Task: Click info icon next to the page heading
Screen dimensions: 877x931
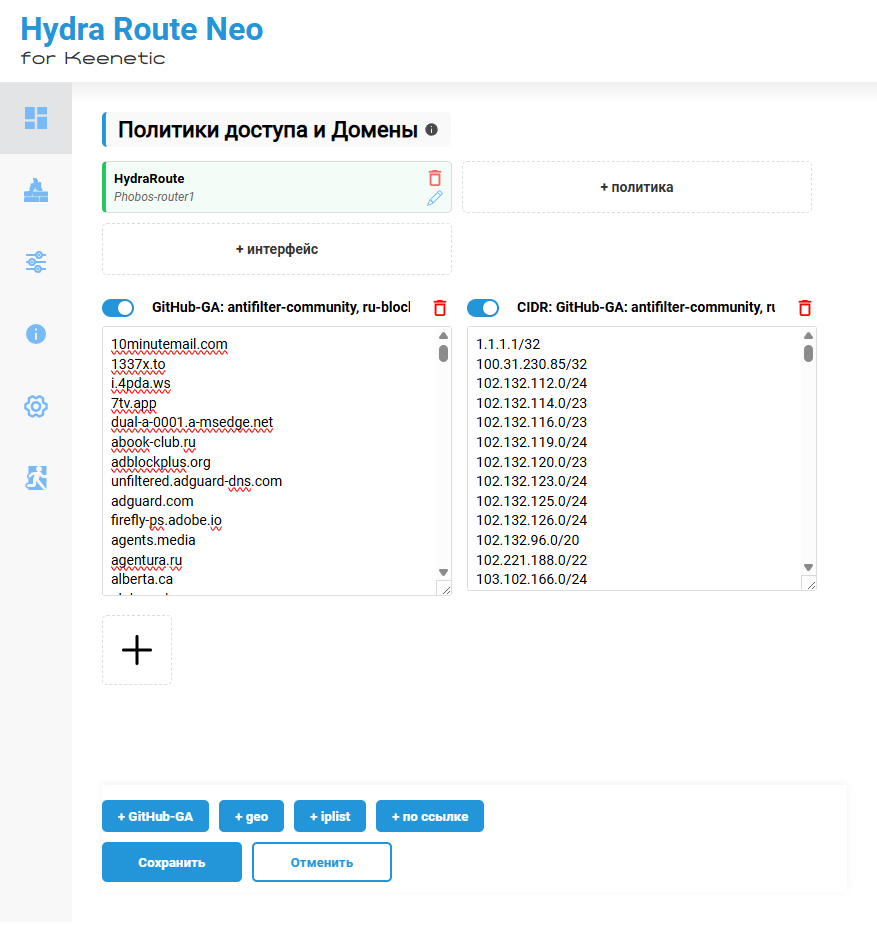Action: [432, 130]
